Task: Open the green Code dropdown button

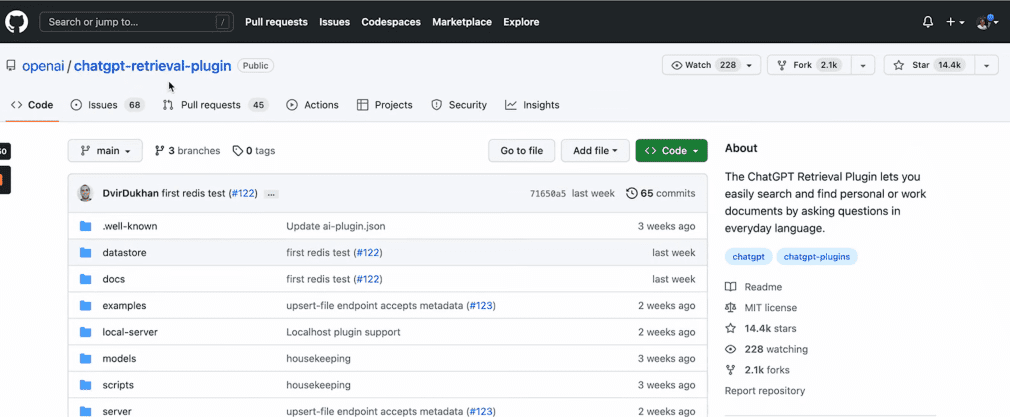Action: (x=671, y=151)
